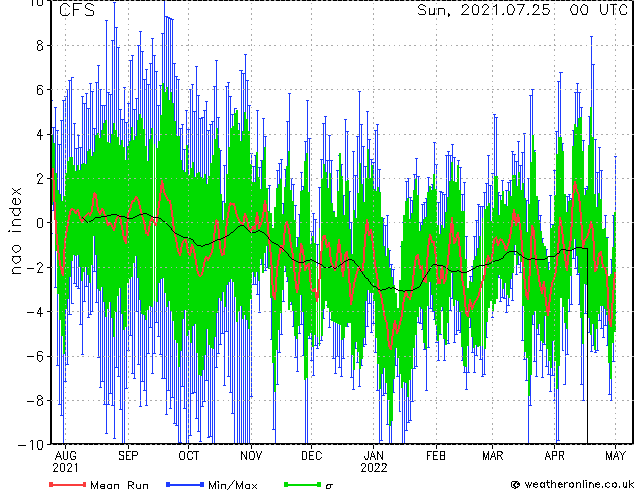Screen dimensions: 634x490
Task: Click the 'Mean Run' legend label
Action: [119, 485]
